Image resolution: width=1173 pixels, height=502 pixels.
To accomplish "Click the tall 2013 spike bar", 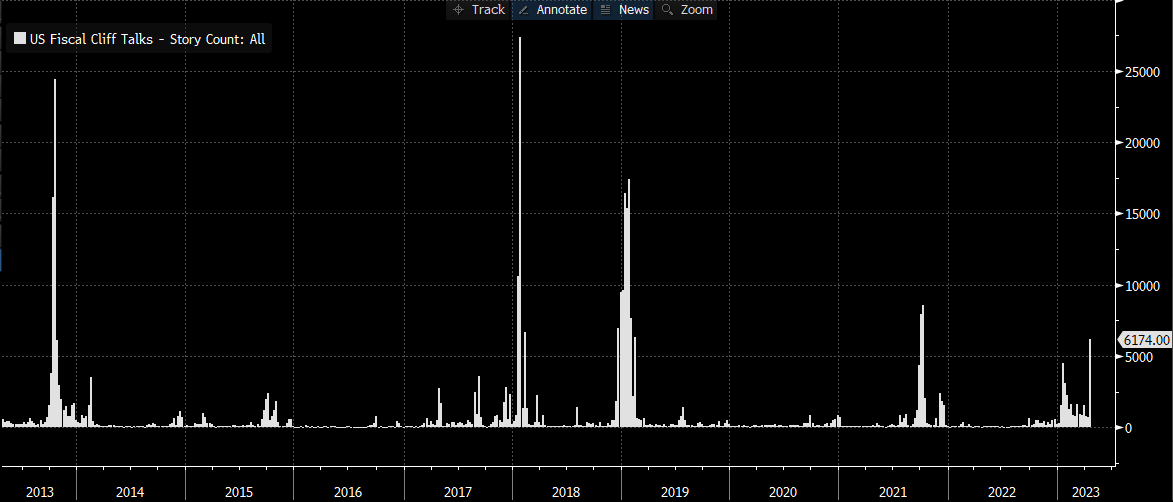I will (x=55, y=253).
